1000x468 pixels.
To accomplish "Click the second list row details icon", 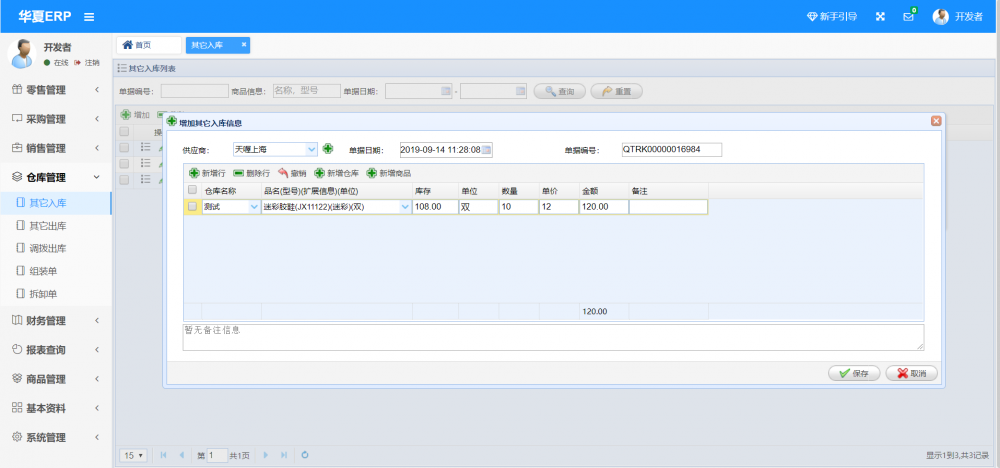I will 145,164.
